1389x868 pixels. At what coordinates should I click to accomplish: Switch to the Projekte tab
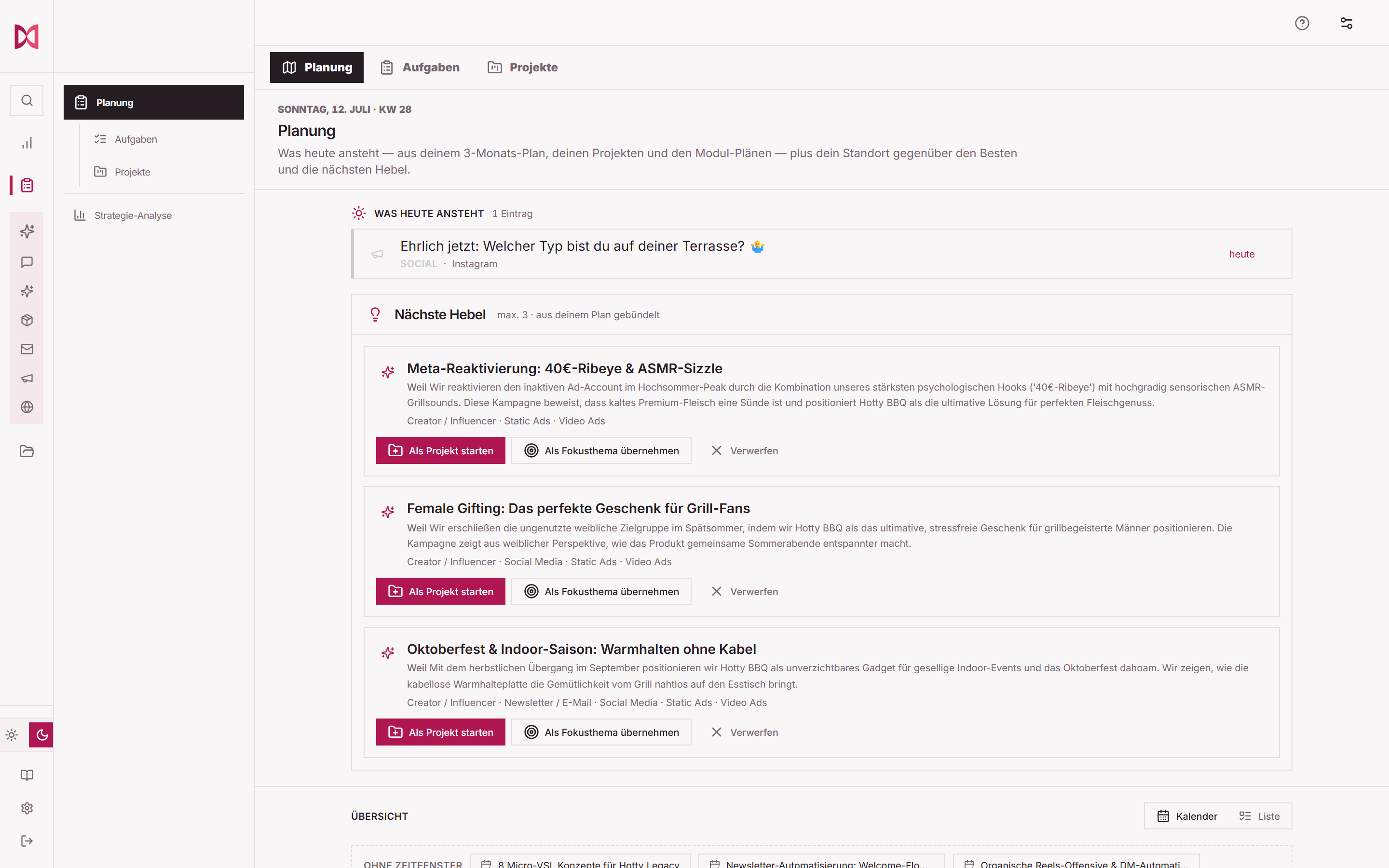click(x=523, y=67)
